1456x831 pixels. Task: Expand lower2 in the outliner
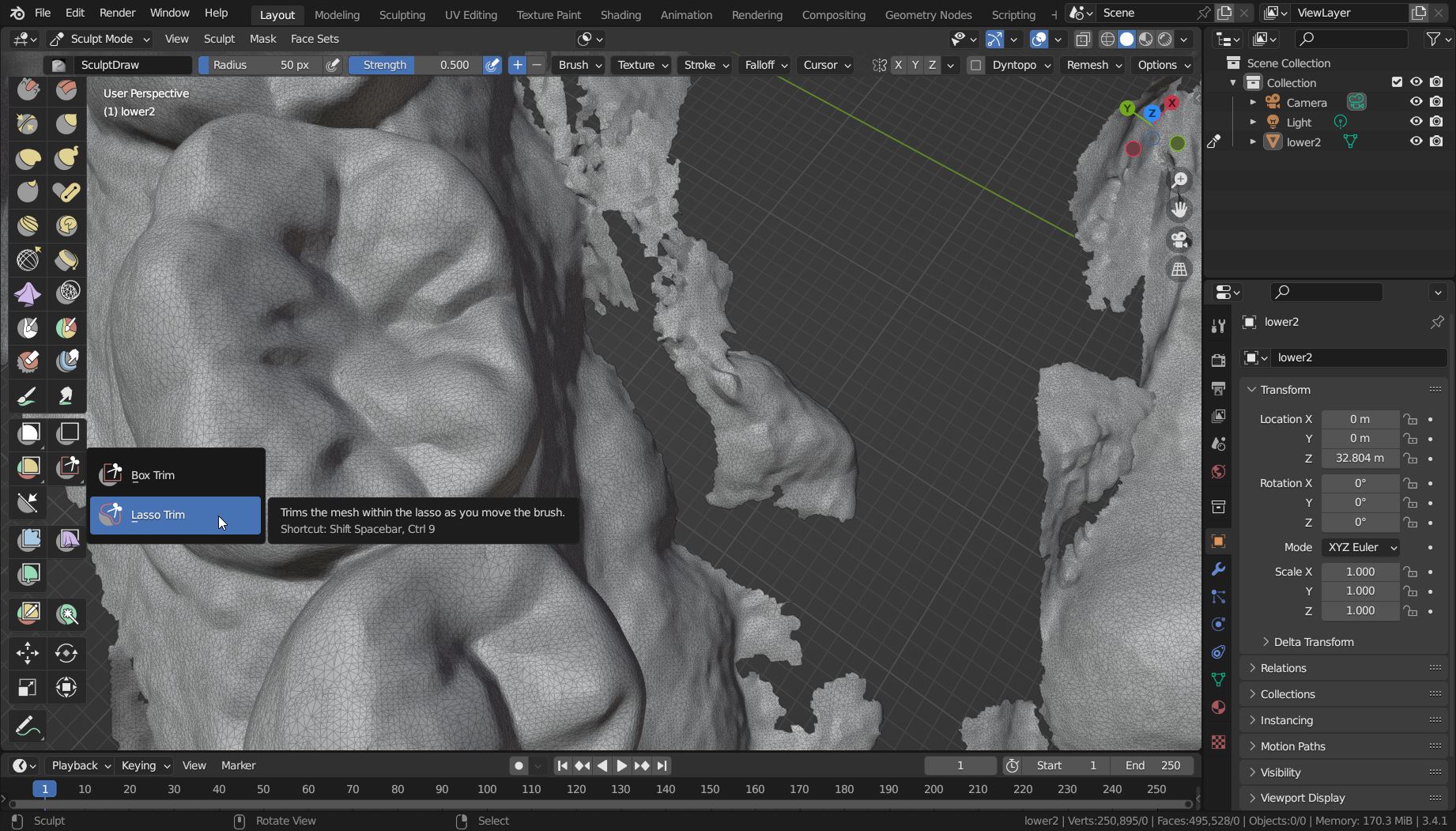click(1252, 142)
